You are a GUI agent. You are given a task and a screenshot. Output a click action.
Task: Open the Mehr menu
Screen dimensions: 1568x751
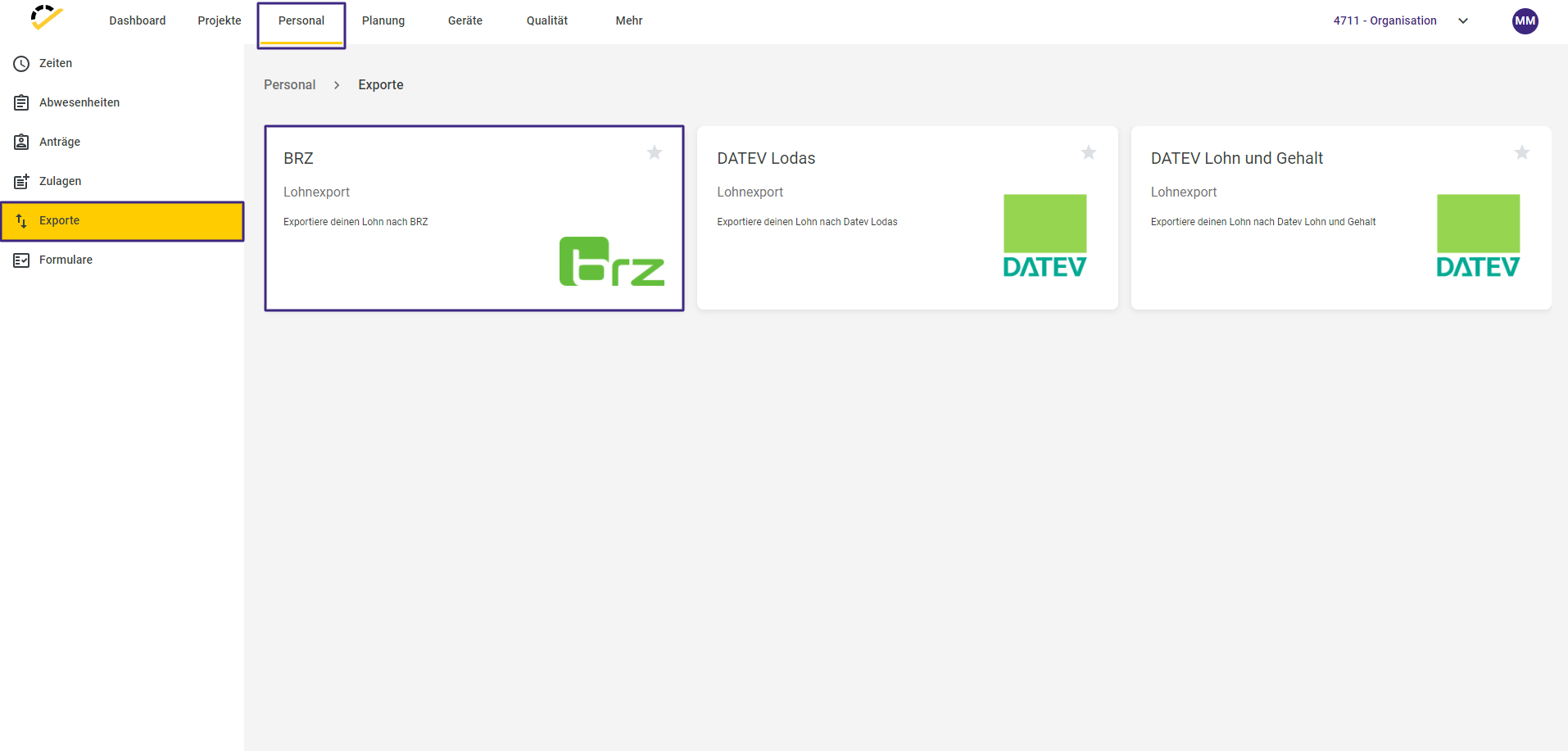pyautogui.click(x=629, y=21)
